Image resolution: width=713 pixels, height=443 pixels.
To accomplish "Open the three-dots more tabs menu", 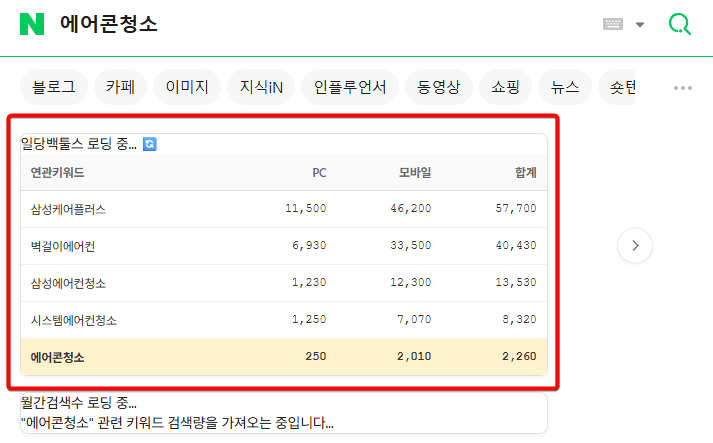I will [x=683, y=88].
